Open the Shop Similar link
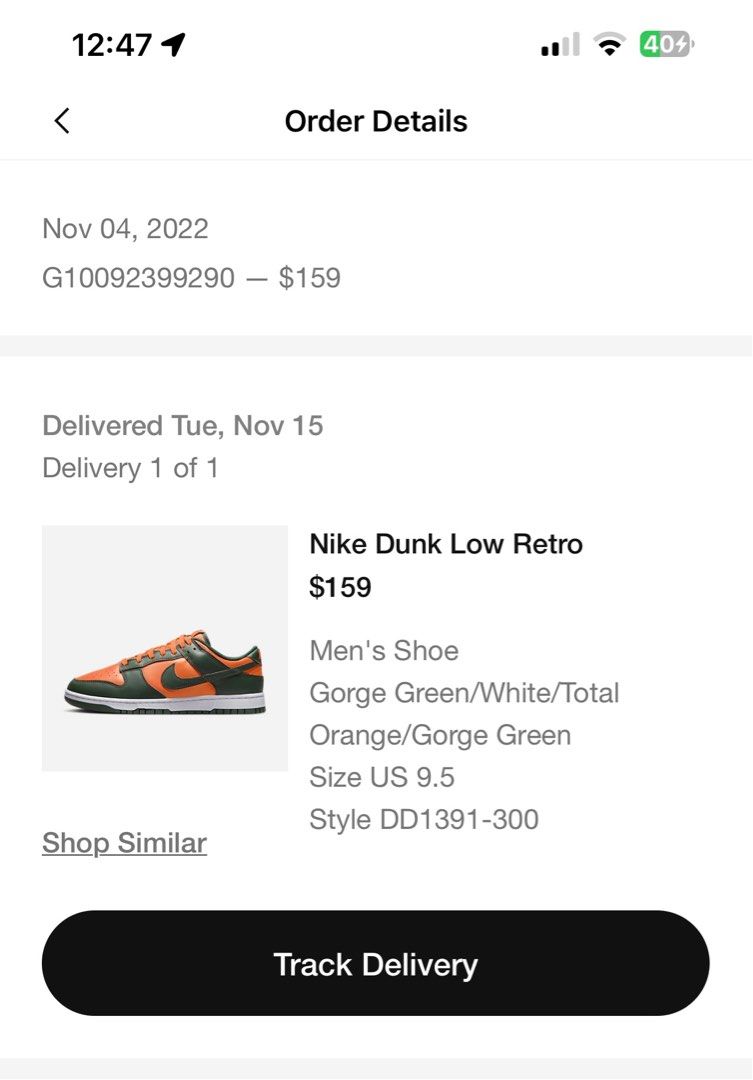This screenshot has height=1080, width=753. tap(124, 843)
